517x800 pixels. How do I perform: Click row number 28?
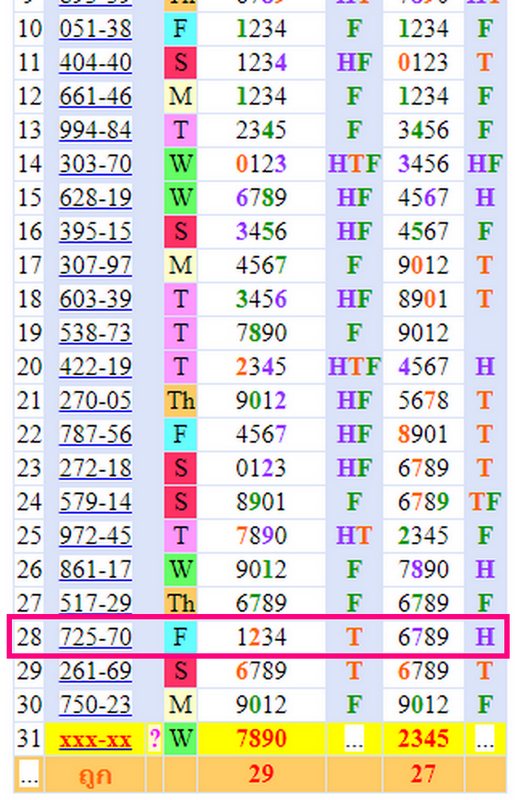tap(29, 637)
